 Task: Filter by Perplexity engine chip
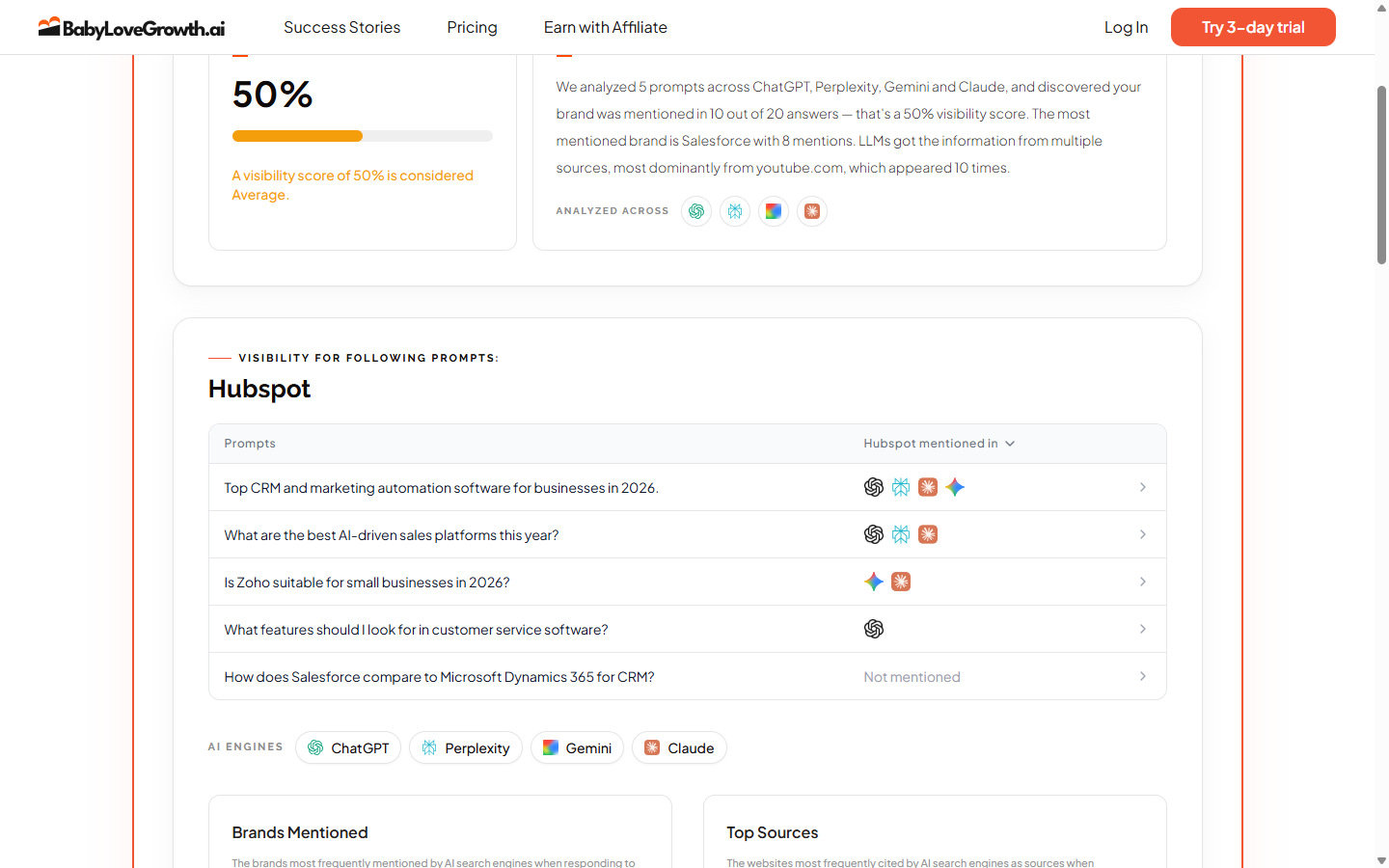click(x=466, y=747)
